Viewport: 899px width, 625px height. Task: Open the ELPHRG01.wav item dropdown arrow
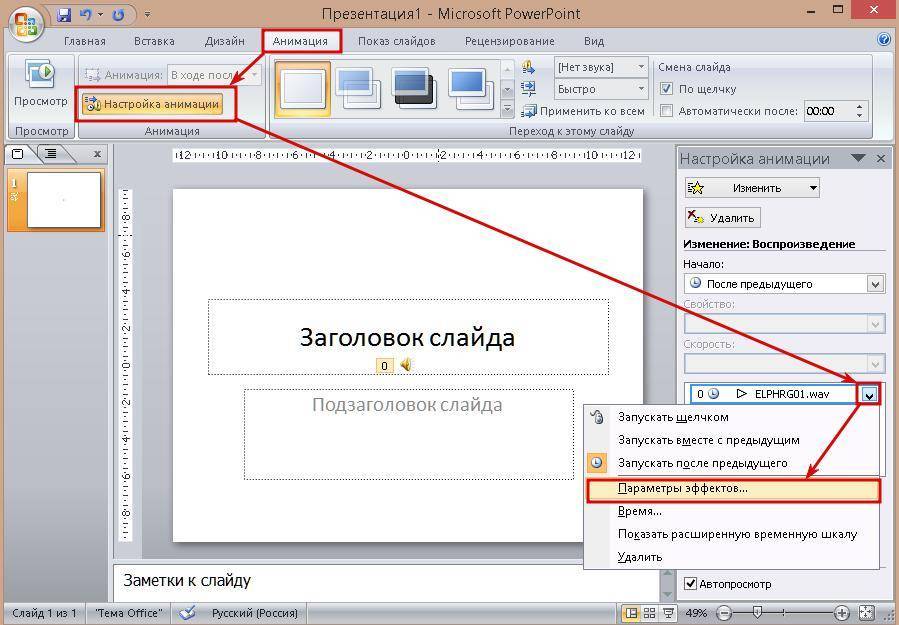click(870, 394)
